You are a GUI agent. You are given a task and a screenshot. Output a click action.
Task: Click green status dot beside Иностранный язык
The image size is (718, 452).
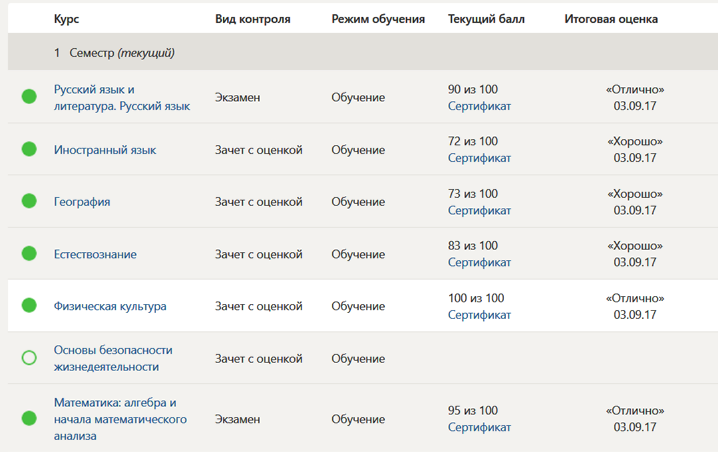coord(29,149)
